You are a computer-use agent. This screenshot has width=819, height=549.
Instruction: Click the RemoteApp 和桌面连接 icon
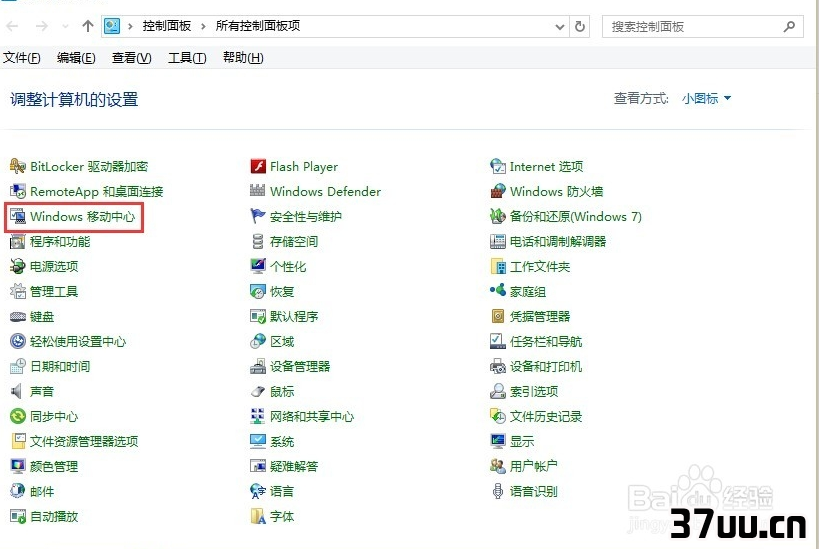[18, 191]
